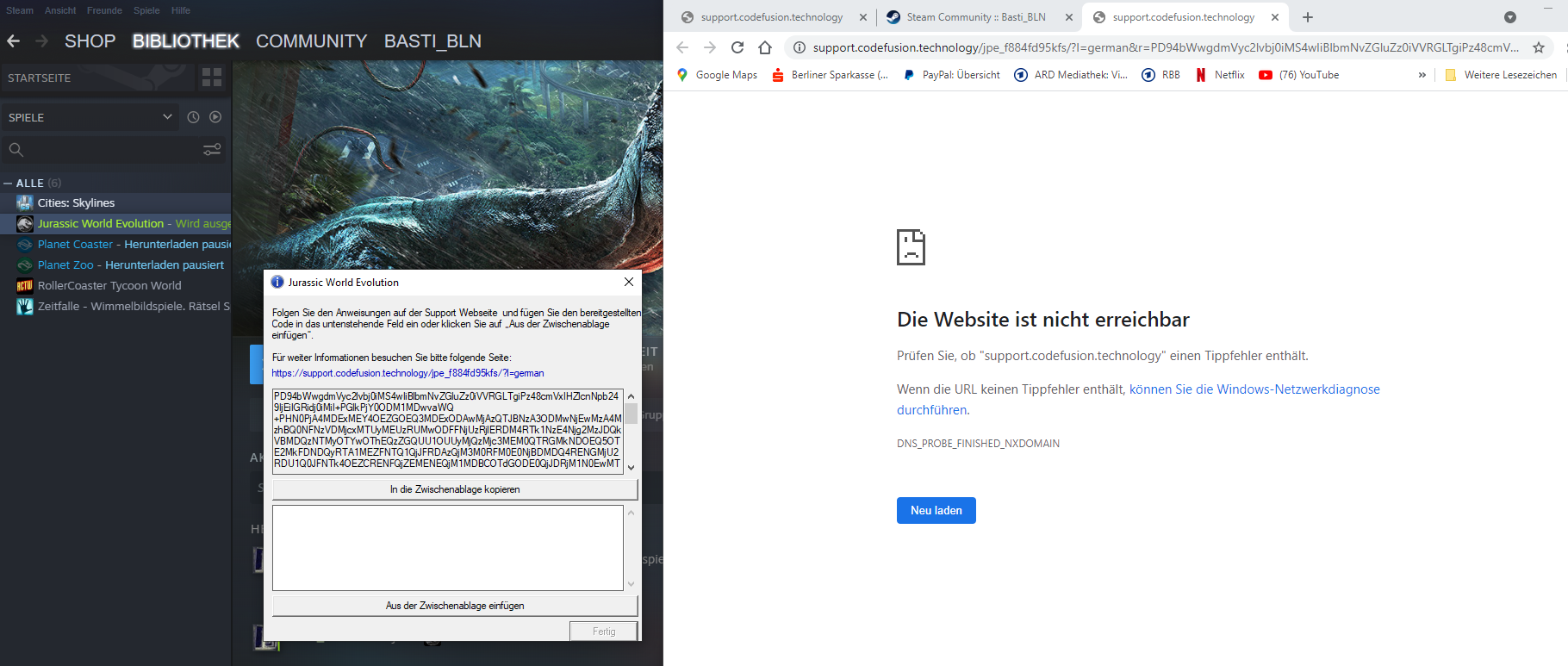Click the empty response code field
Image resolution: width=1568 pixels, height=666 pixels.
tap(448, 548)
